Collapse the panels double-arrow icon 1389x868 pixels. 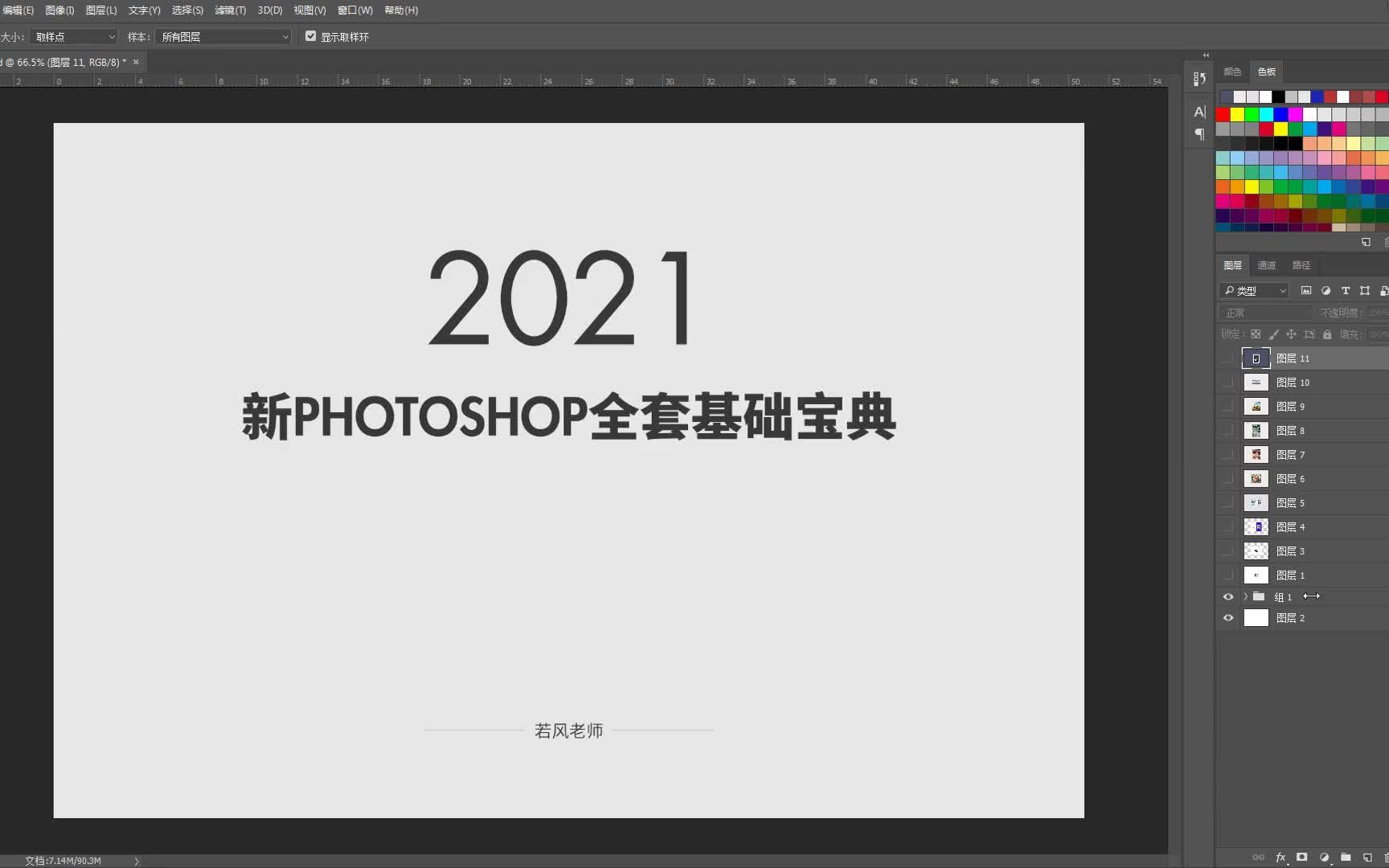point(1206,55)
